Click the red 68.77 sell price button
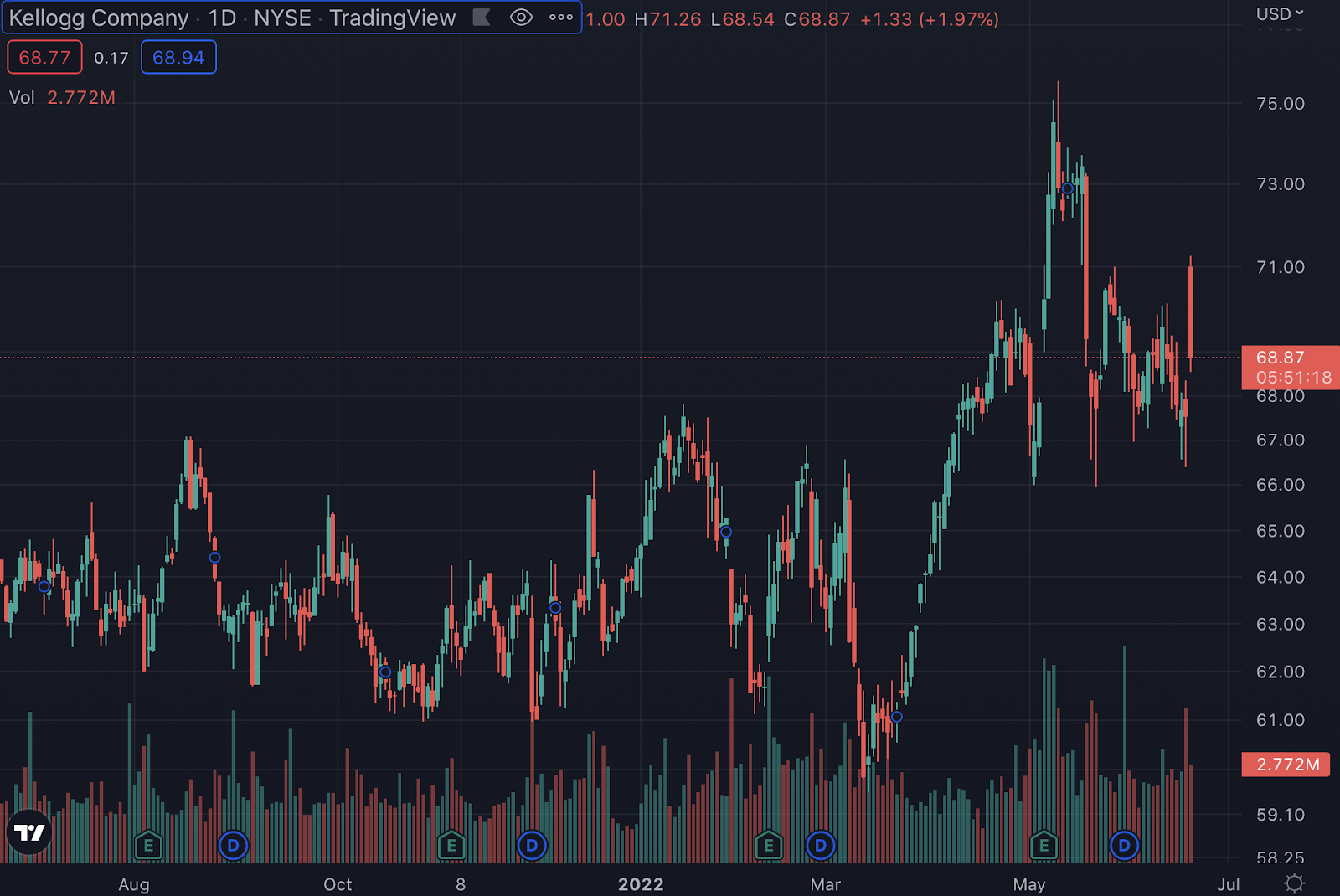The image size is (1340, 896). coord(45,58)
